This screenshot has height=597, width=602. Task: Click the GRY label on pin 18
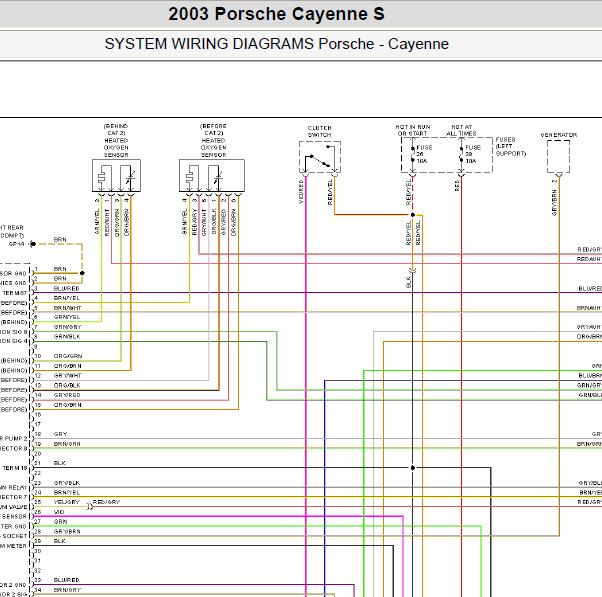tap(60, 434)
